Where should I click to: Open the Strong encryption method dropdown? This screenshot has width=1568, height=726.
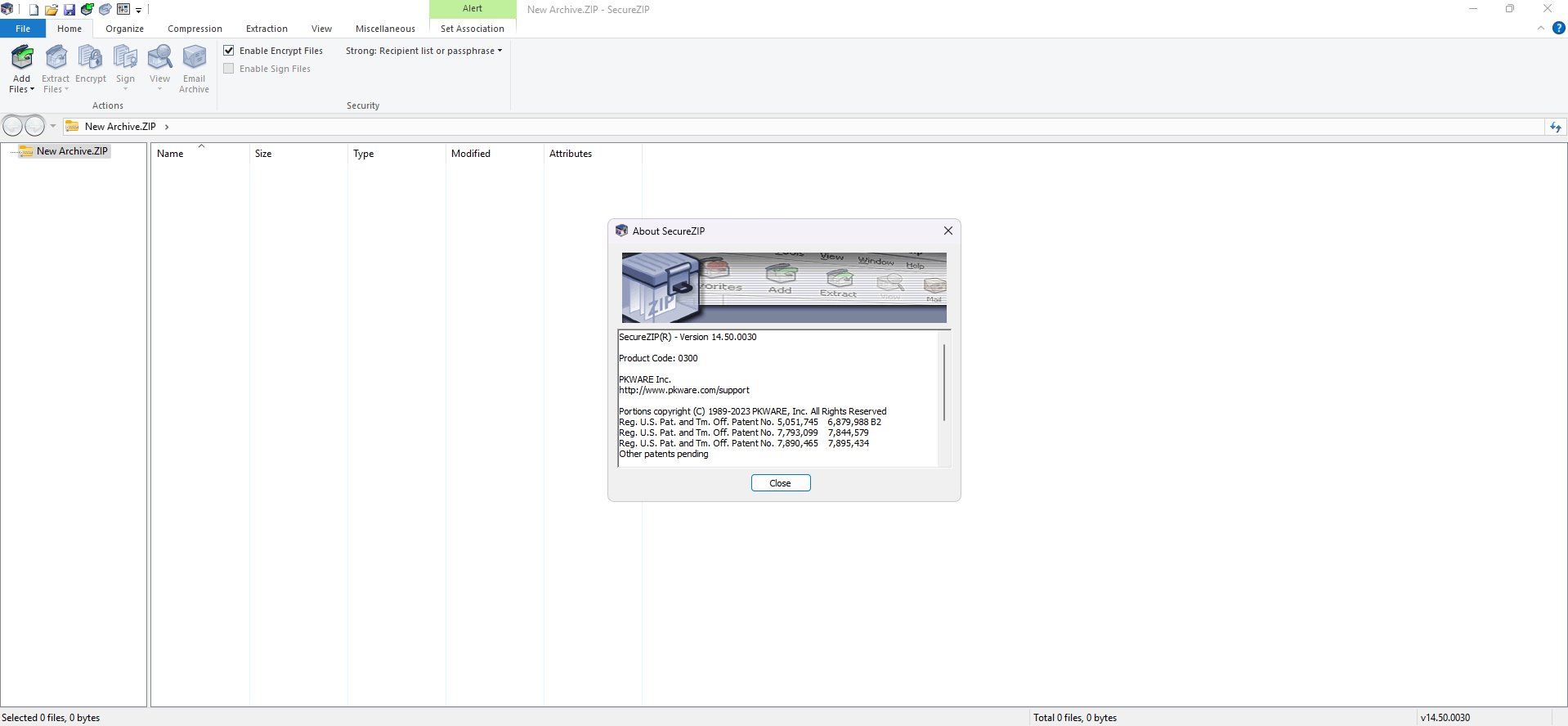423,51
